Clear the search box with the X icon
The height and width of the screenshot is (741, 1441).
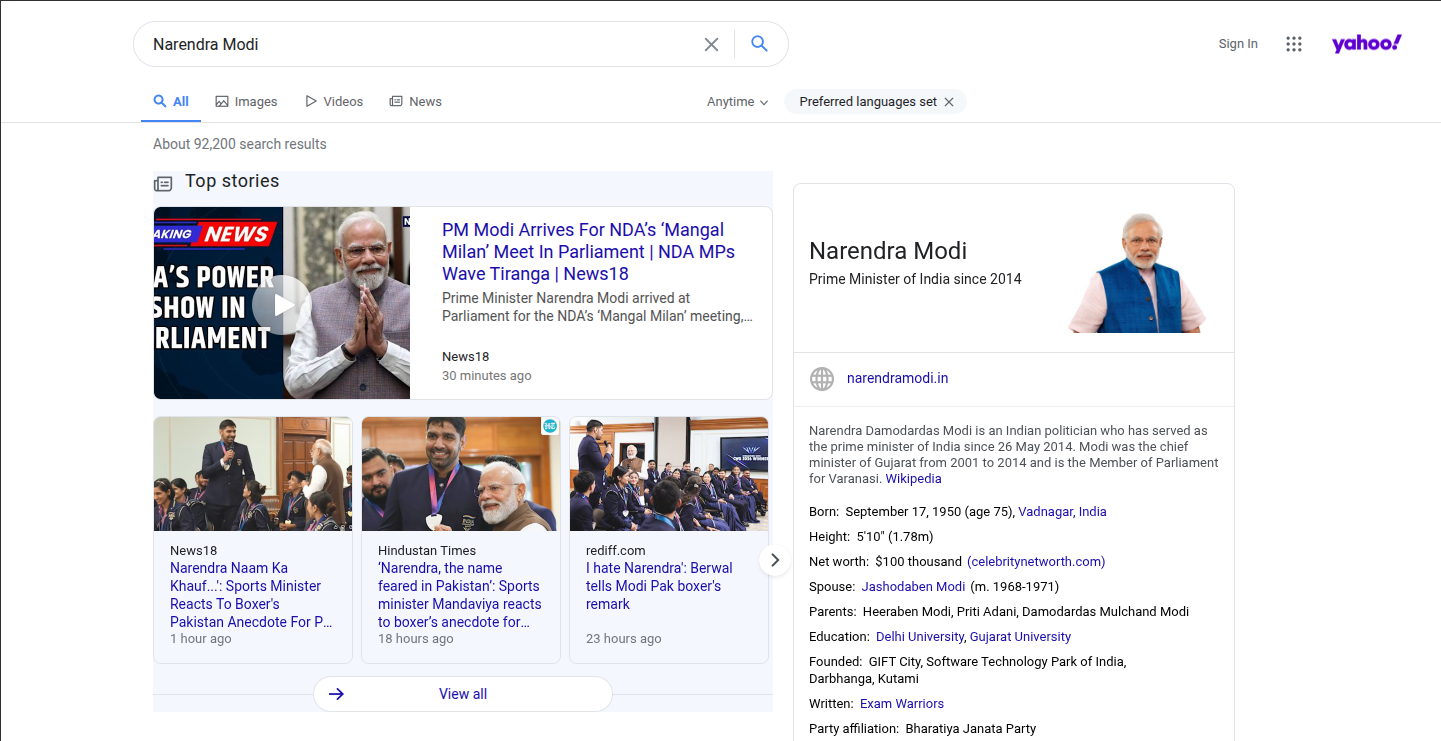tap(711, 44)
